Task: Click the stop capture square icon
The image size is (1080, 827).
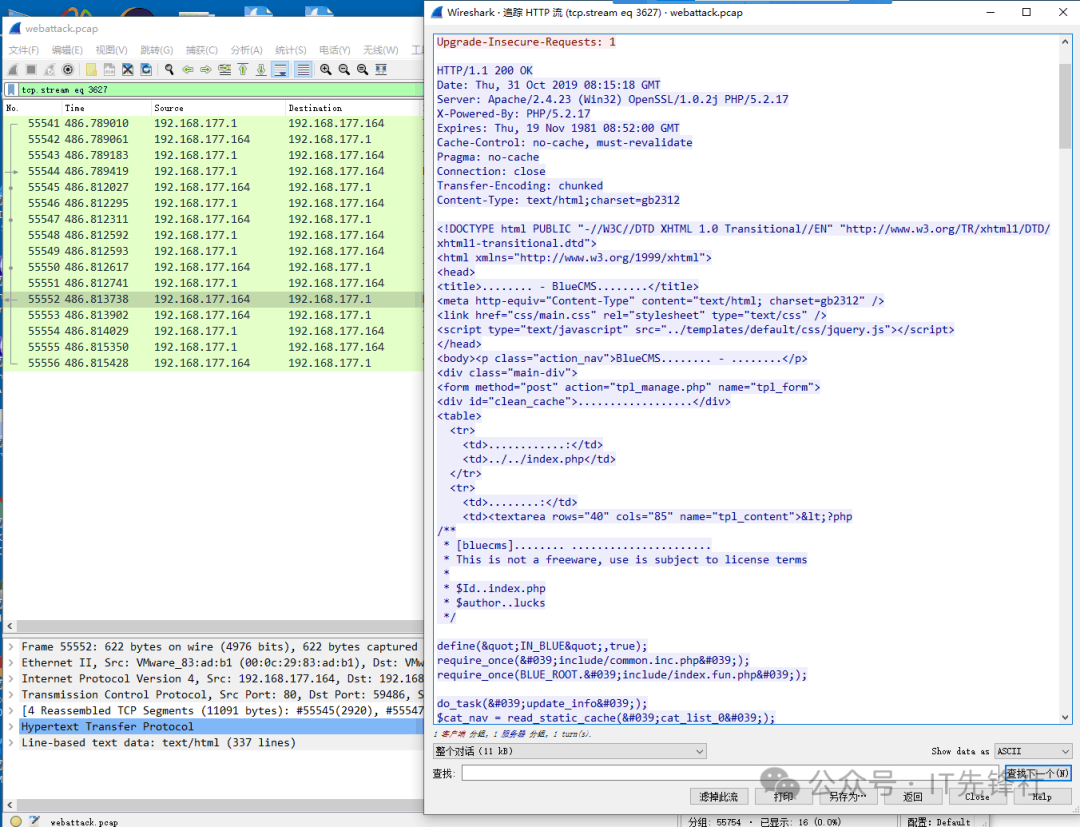Action: [31, 70]
